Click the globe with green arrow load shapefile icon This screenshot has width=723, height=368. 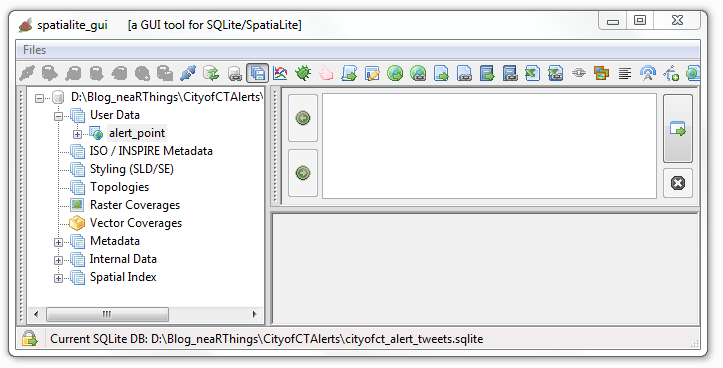point(395,73)
